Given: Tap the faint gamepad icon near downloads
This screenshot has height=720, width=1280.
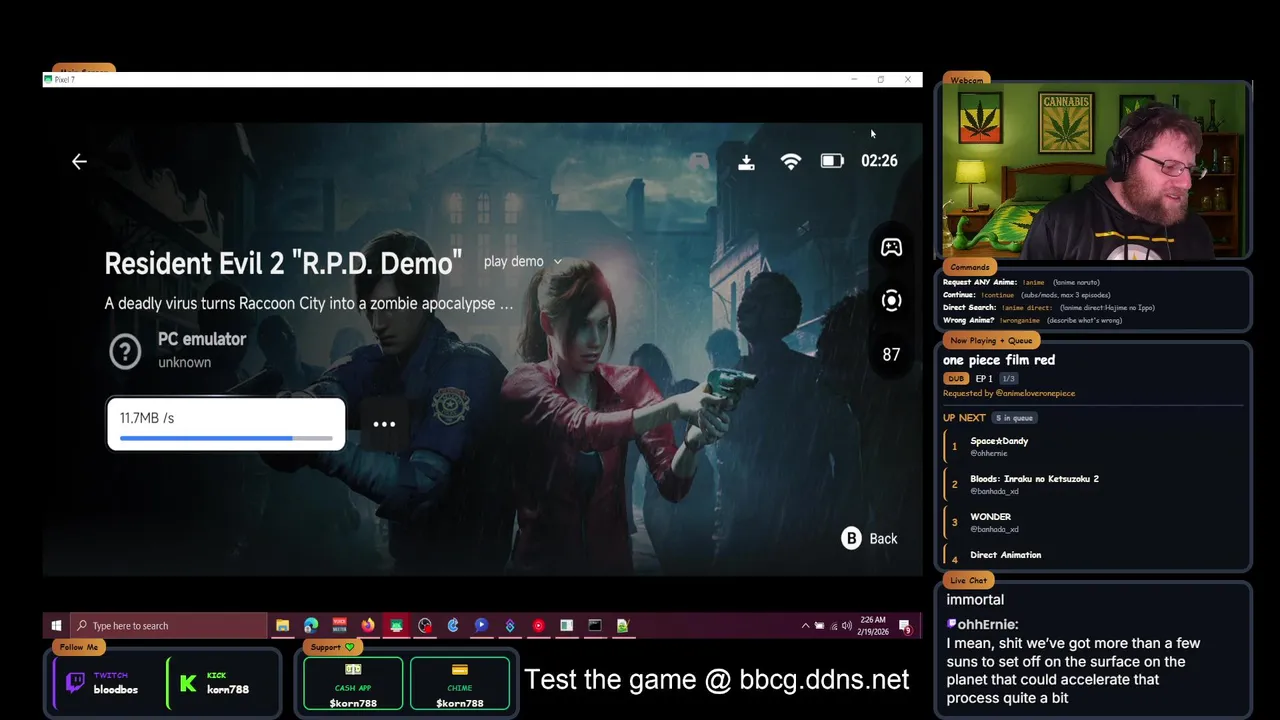Looking at the screenshot, I should [x=699, y=161].
